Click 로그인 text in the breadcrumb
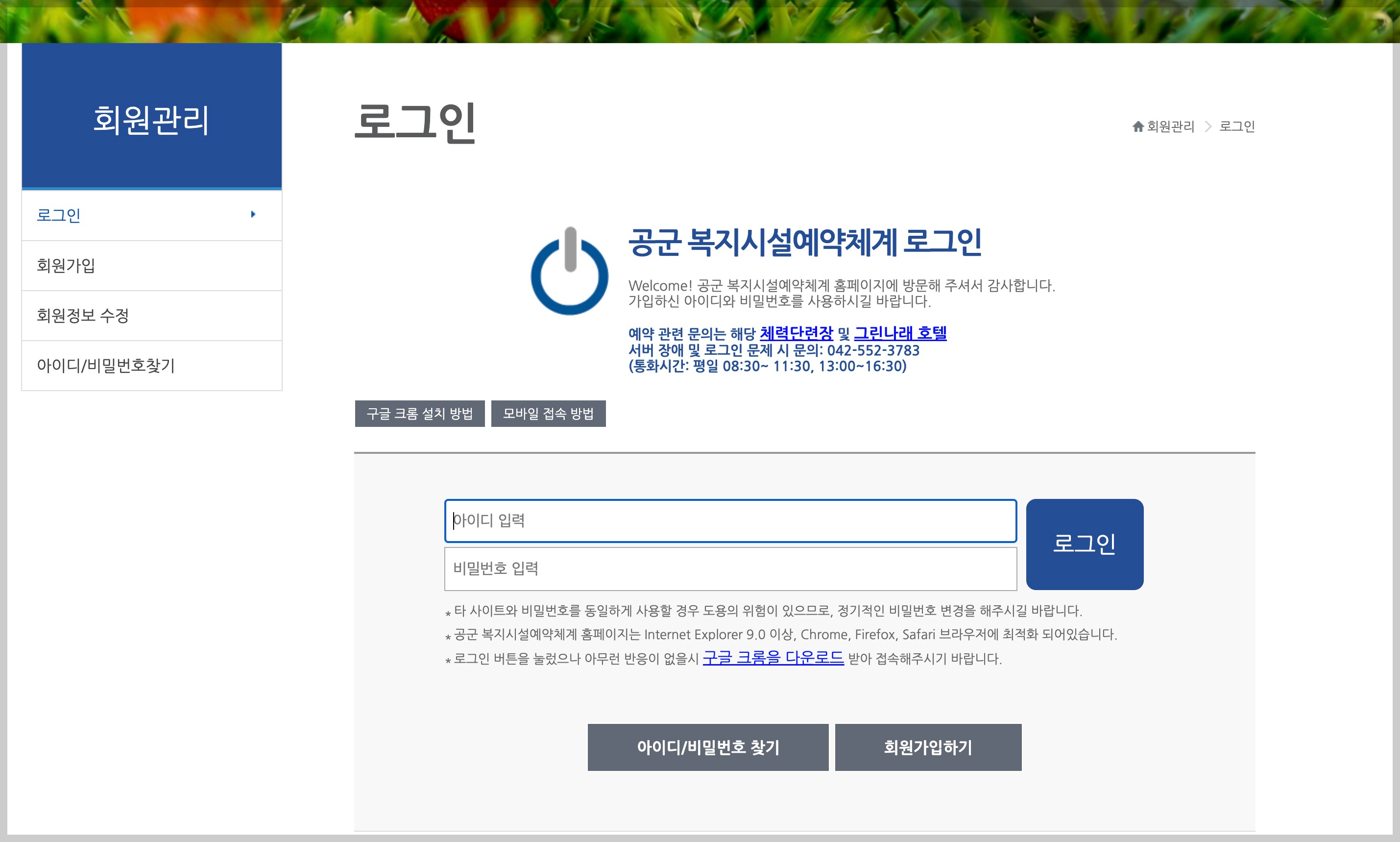Screen dimensions: 1400x842 tap(1237, 126)
